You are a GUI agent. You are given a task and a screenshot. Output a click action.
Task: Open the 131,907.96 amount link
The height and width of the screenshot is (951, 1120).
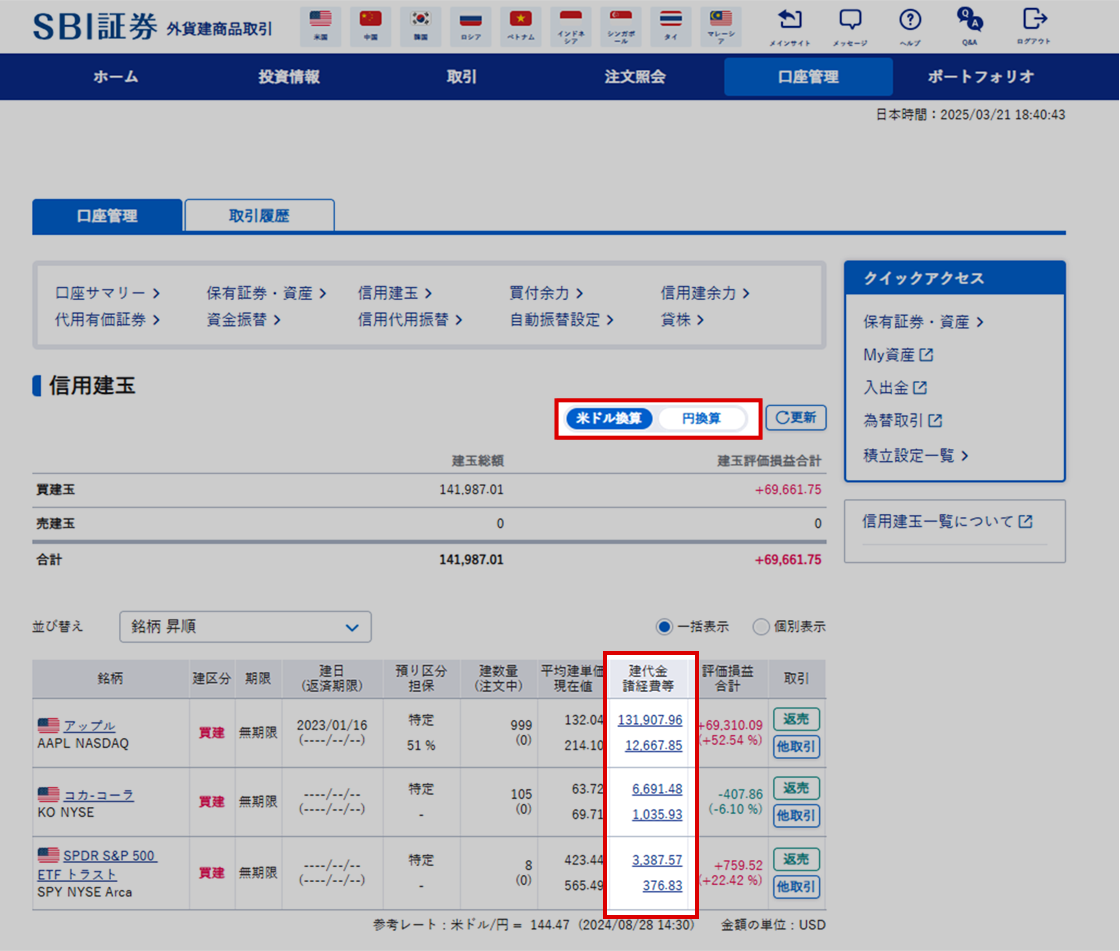point(650,720)
